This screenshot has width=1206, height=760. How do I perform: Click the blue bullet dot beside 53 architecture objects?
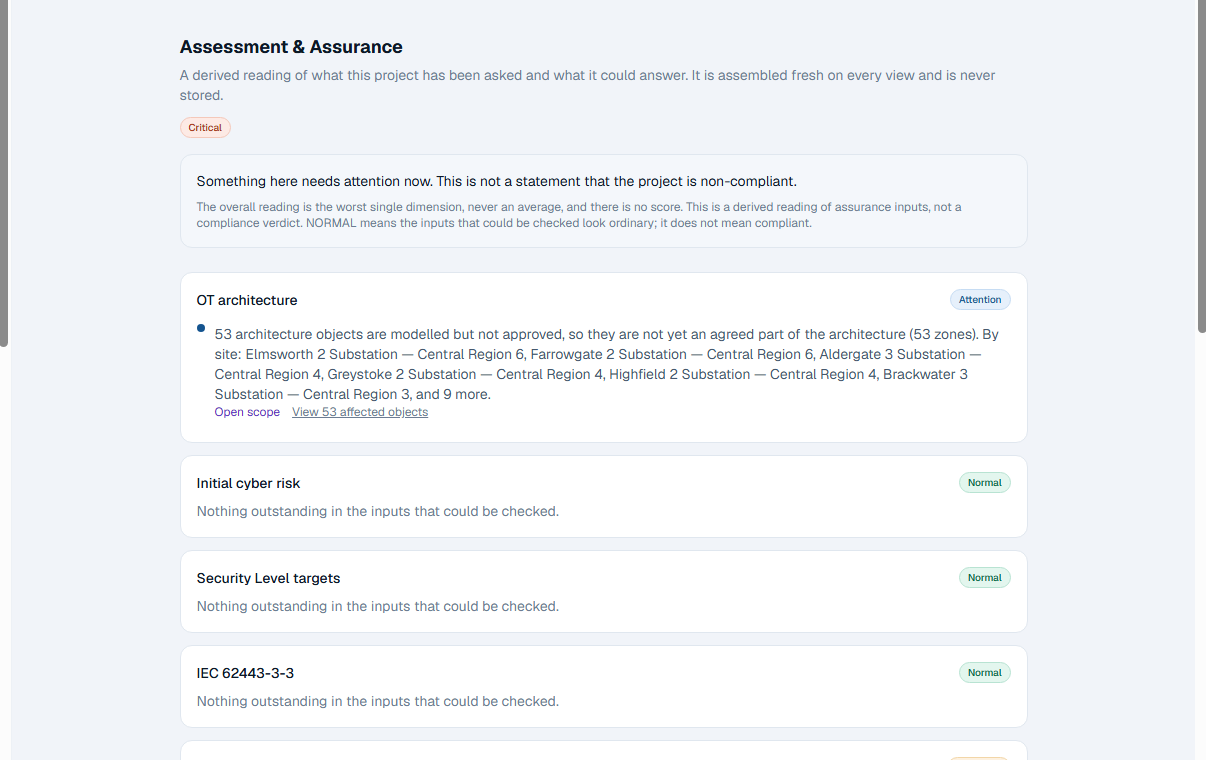(x=201, y=328)
